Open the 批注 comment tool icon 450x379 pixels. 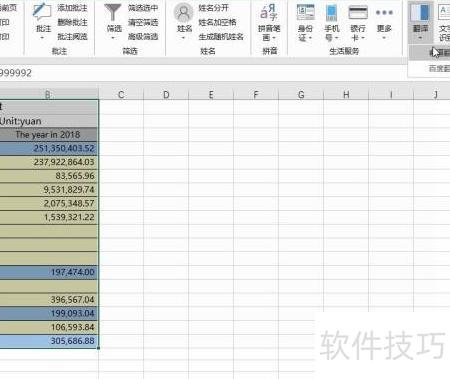(42, 11)
